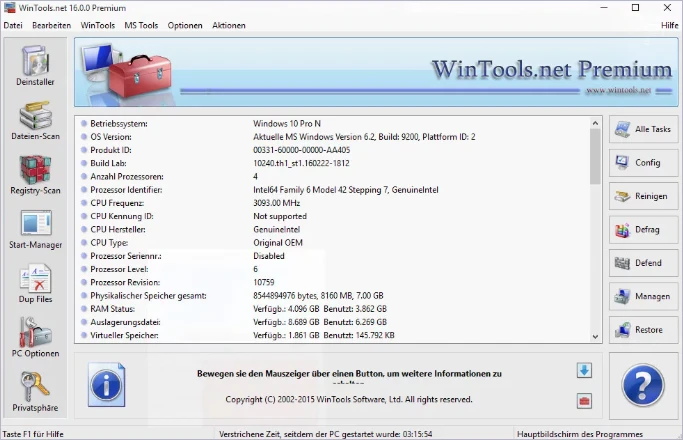Click the Restore button
Image resolution: width=683 pixels, height=440 pixels.
point(643,330)
